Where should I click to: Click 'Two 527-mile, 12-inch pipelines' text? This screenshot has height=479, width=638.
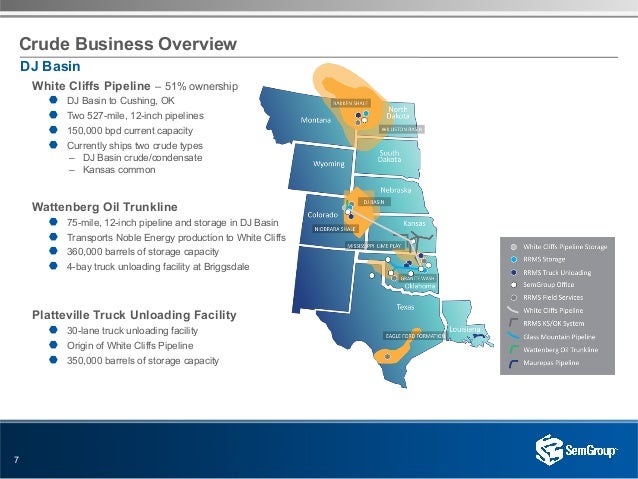(x=135, y=116)
